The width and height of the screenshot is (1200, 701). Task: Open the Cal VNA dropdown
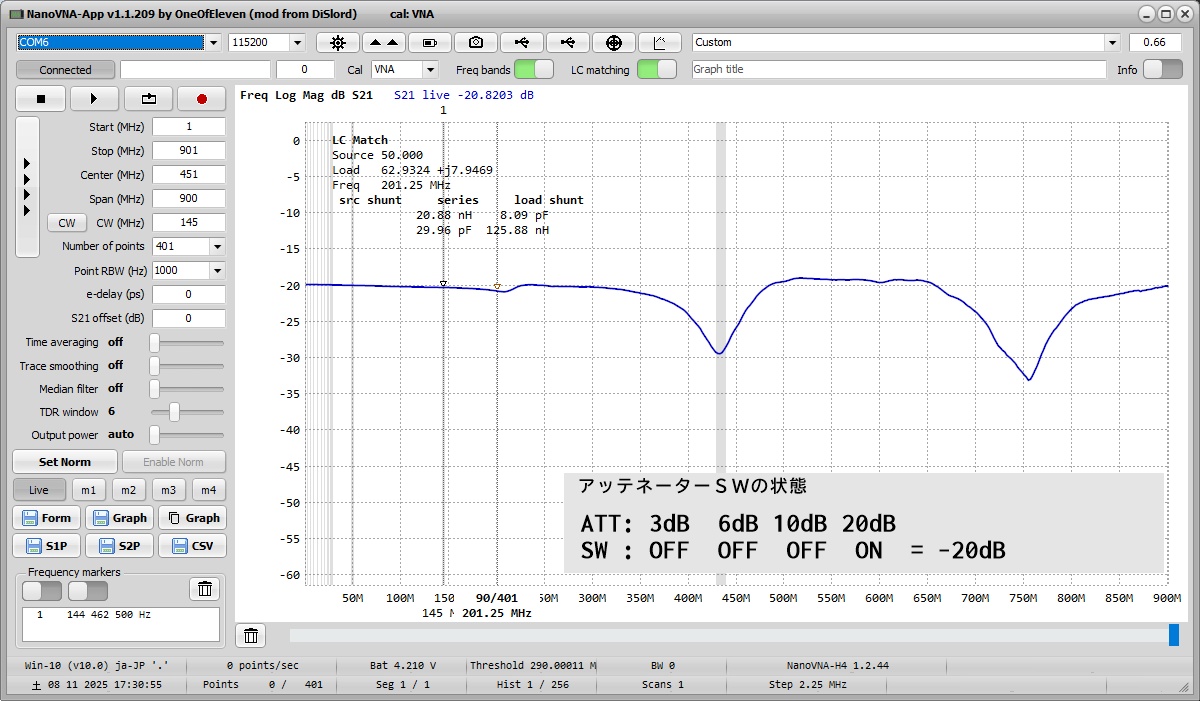[430, 70]
